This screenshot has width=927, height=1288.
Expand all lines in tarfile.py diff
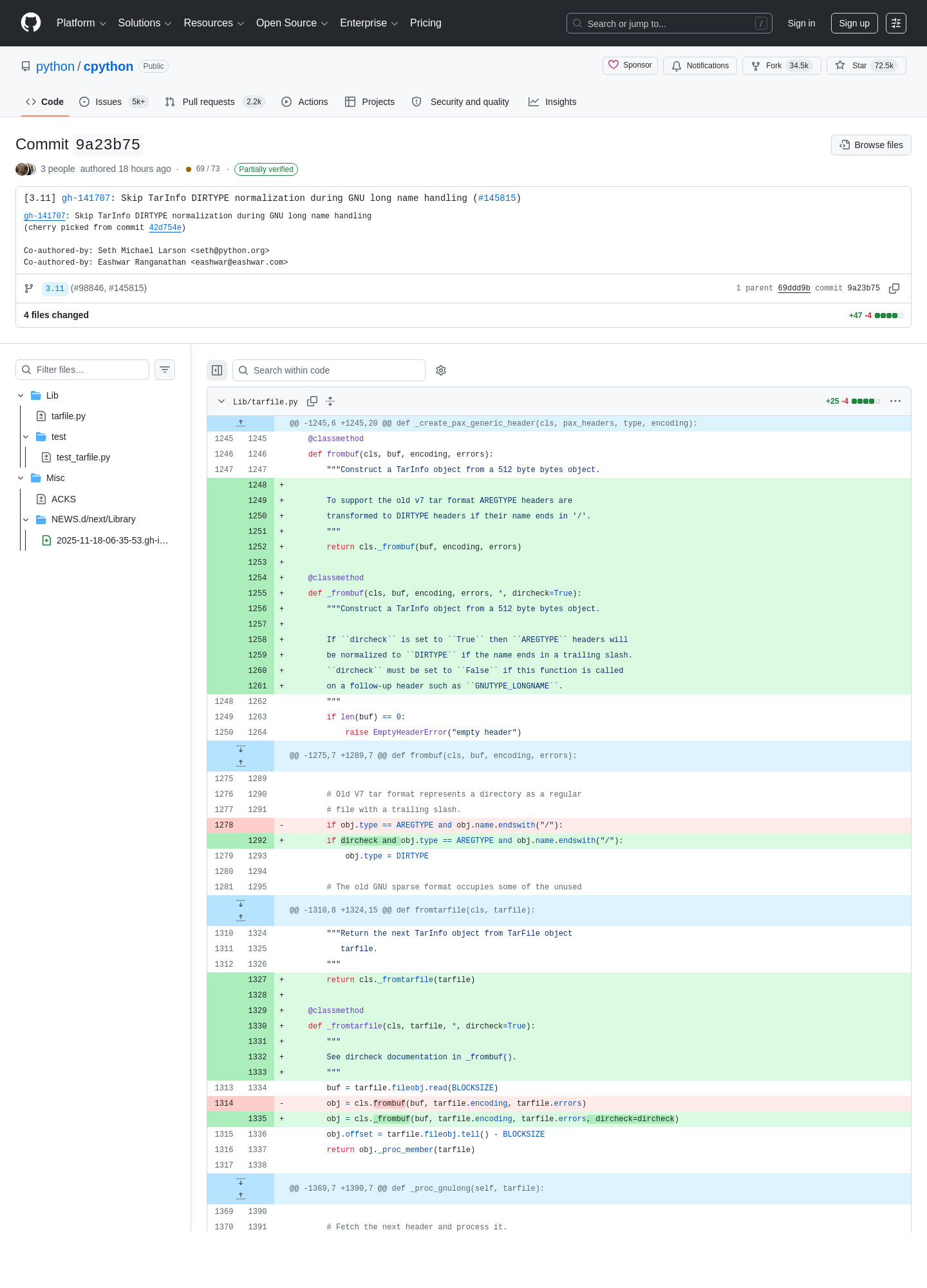pyautogui.click(x=330, y=401)
